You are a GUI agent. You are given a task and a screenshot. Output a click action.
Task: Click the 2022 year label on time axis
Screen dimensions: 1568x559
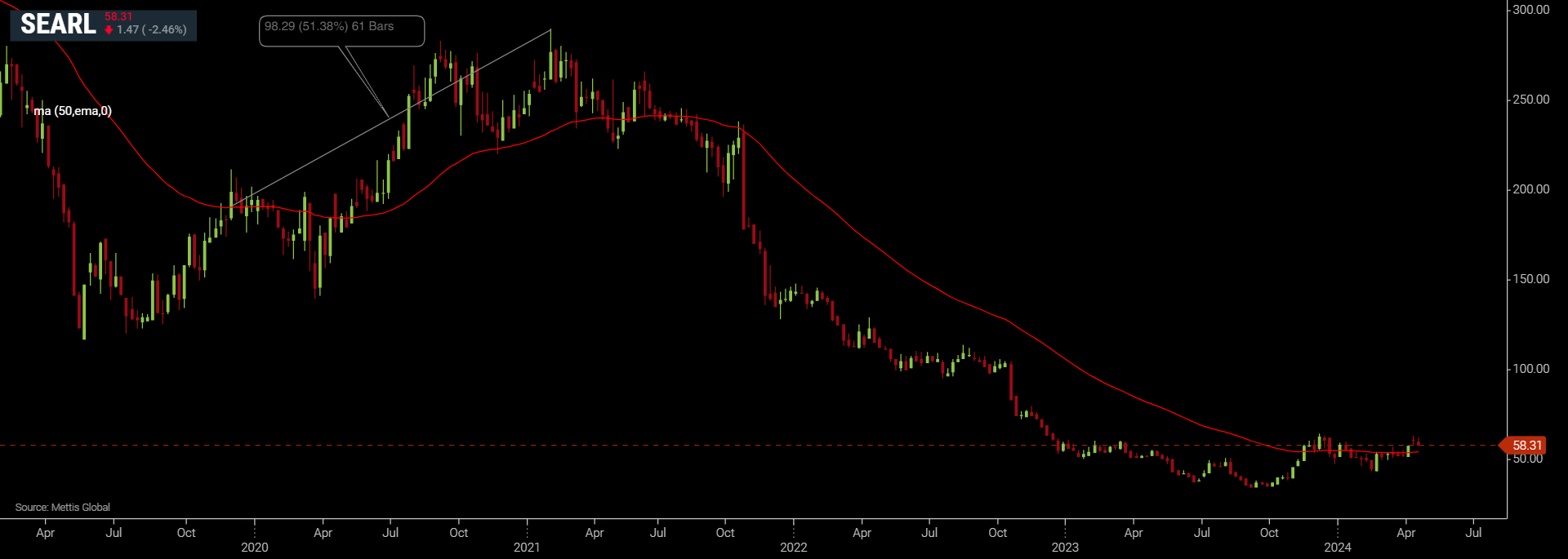click(x=794, y=548)
